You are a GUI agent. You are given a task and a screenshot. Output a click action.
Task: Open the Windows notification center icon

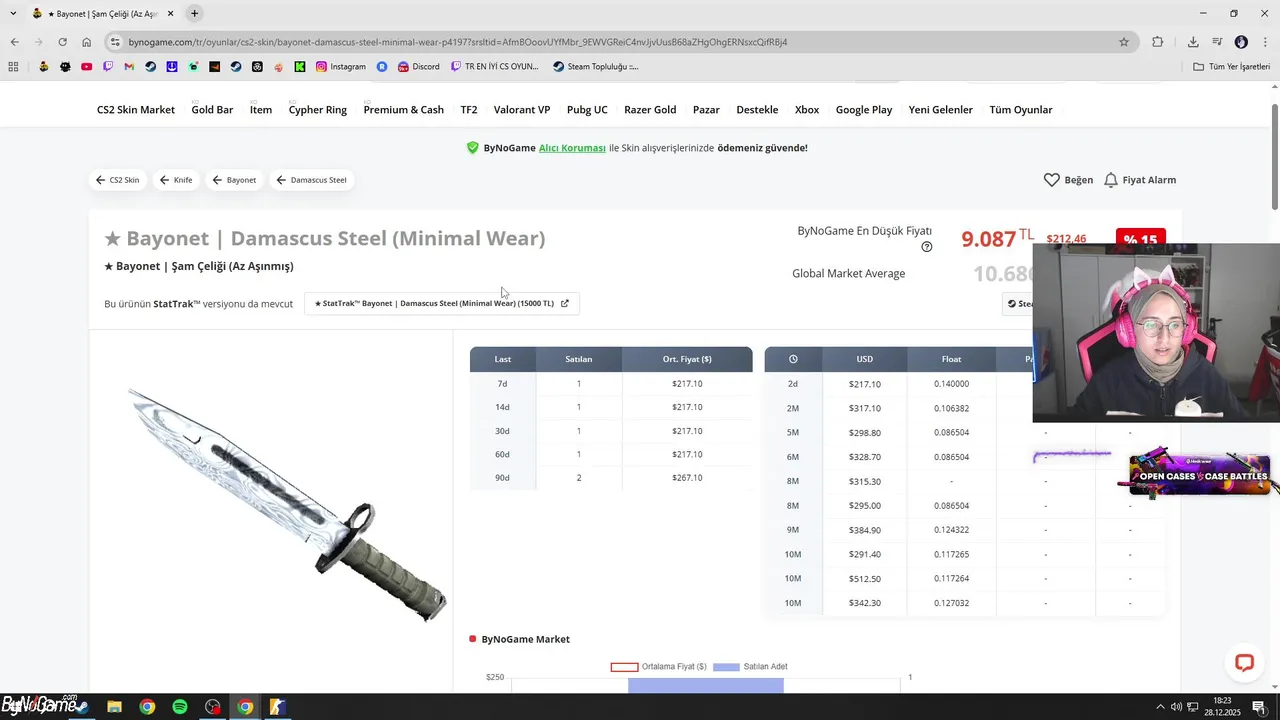pos(1259,707)
